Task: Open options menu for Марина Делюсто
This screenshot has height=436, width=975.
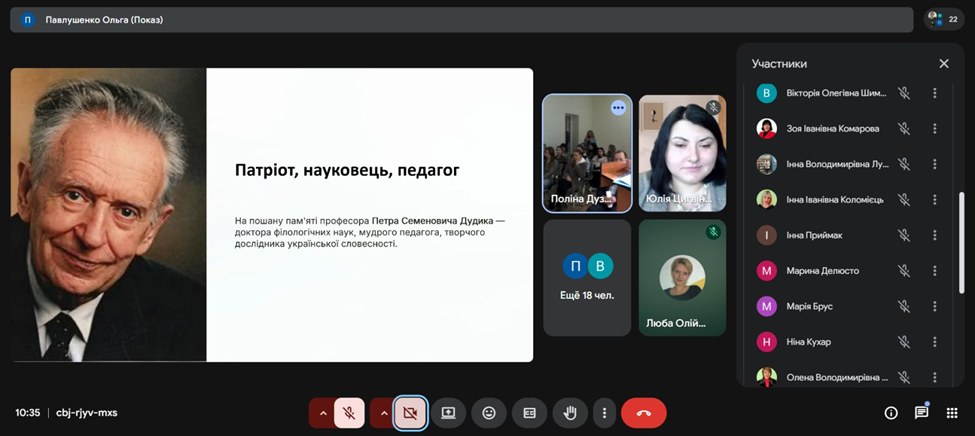Action: pyautogui.click(x=935, y=270)
